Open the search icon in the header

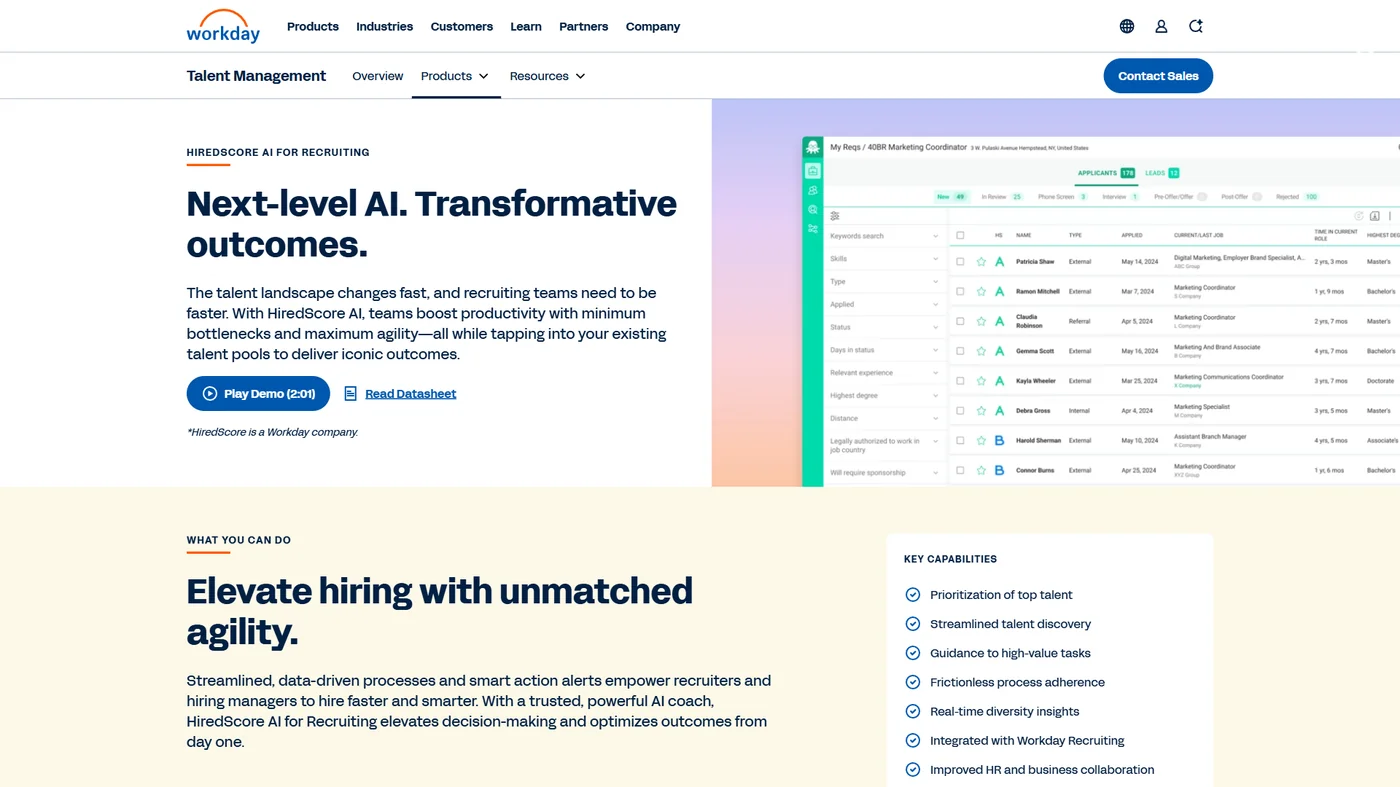coord(1196,27)
